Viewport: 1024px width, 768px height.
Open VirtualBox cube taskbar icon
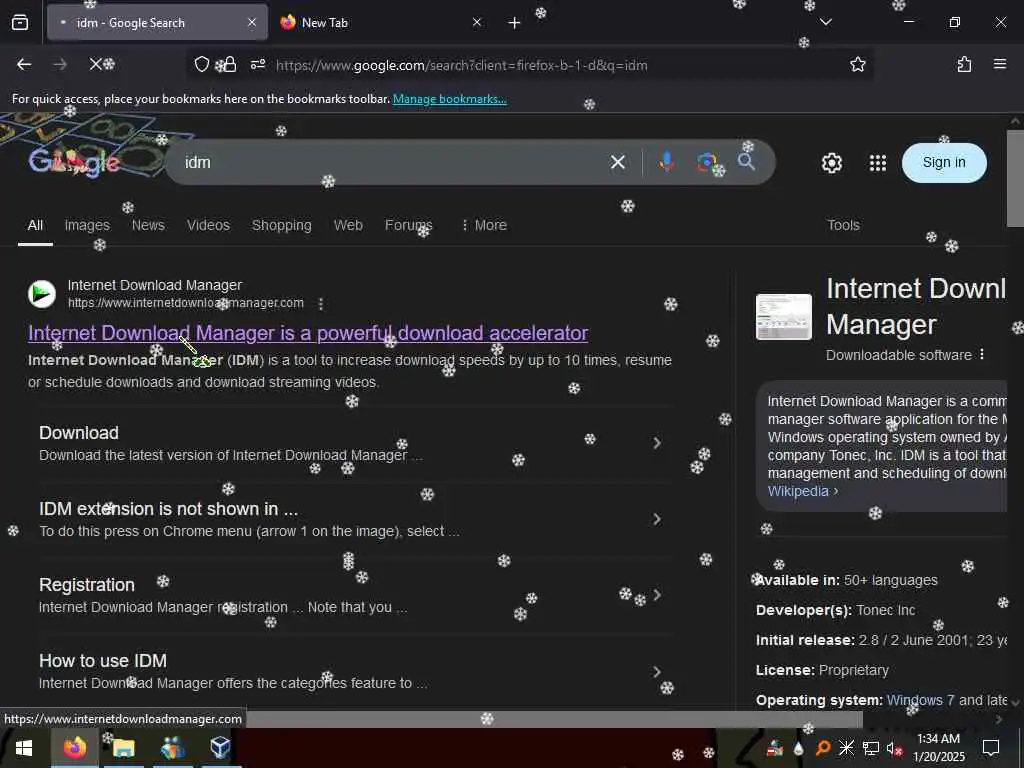[x=220, y=748]
